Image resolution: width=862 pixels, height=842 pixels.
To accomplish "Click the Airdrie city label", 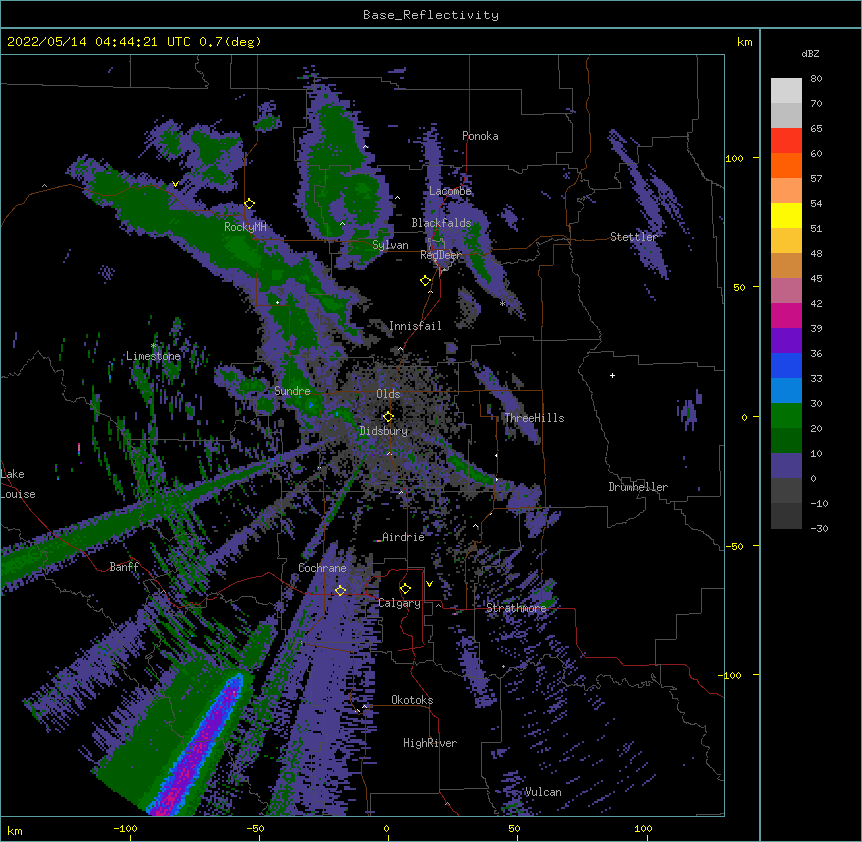I will pos(403,537).
